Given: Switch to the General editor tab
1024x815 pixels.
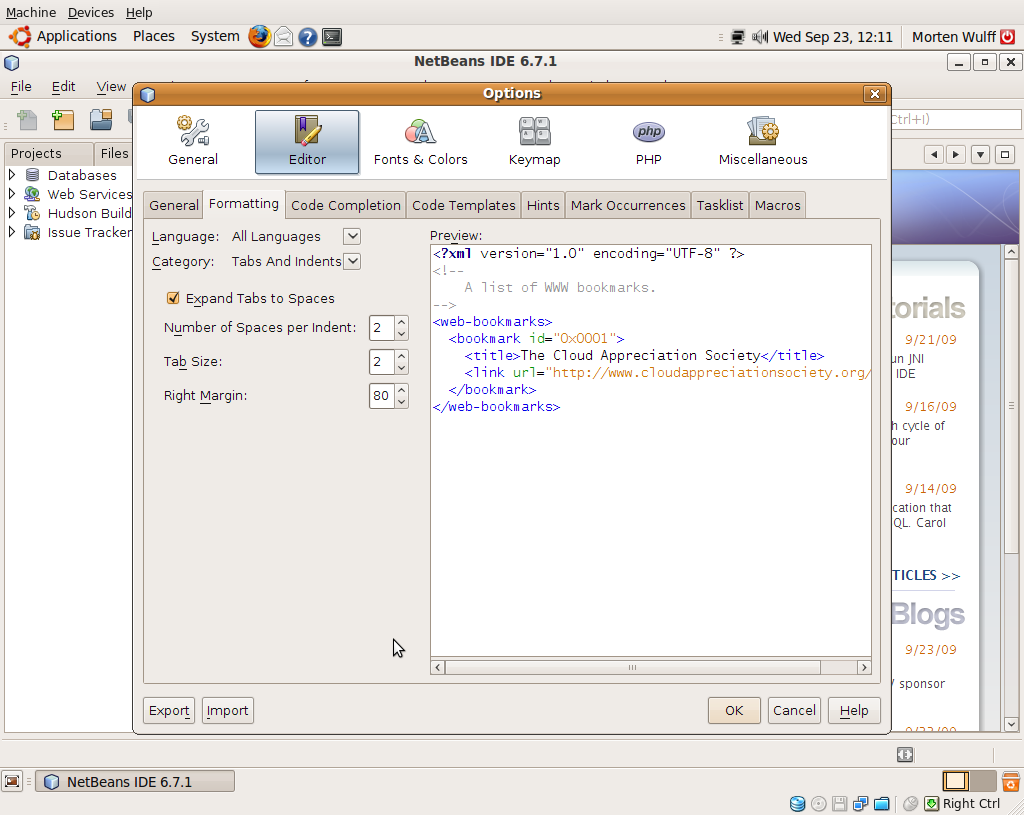Looking at the screenshot, I should click(174, 205).
